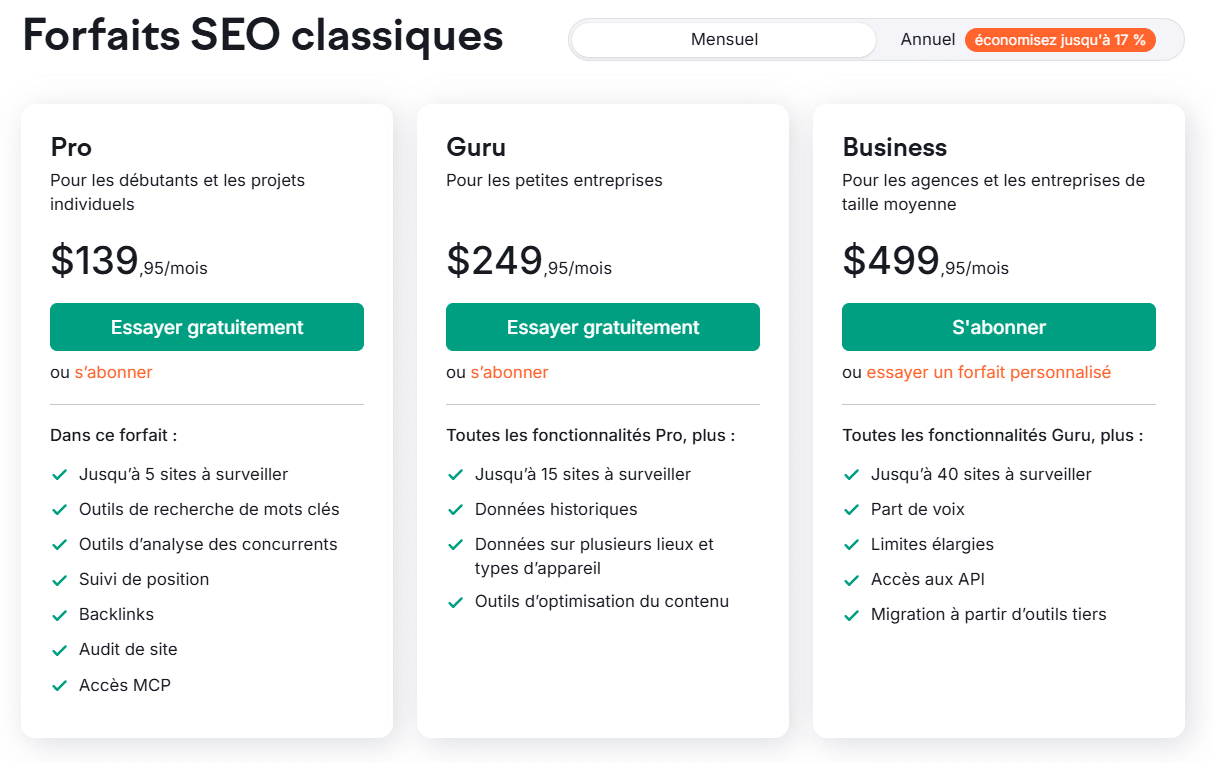Screen dimensions: 1213x763
Task: Start free trial for Guru plan
Action: (x=603, y=327)
